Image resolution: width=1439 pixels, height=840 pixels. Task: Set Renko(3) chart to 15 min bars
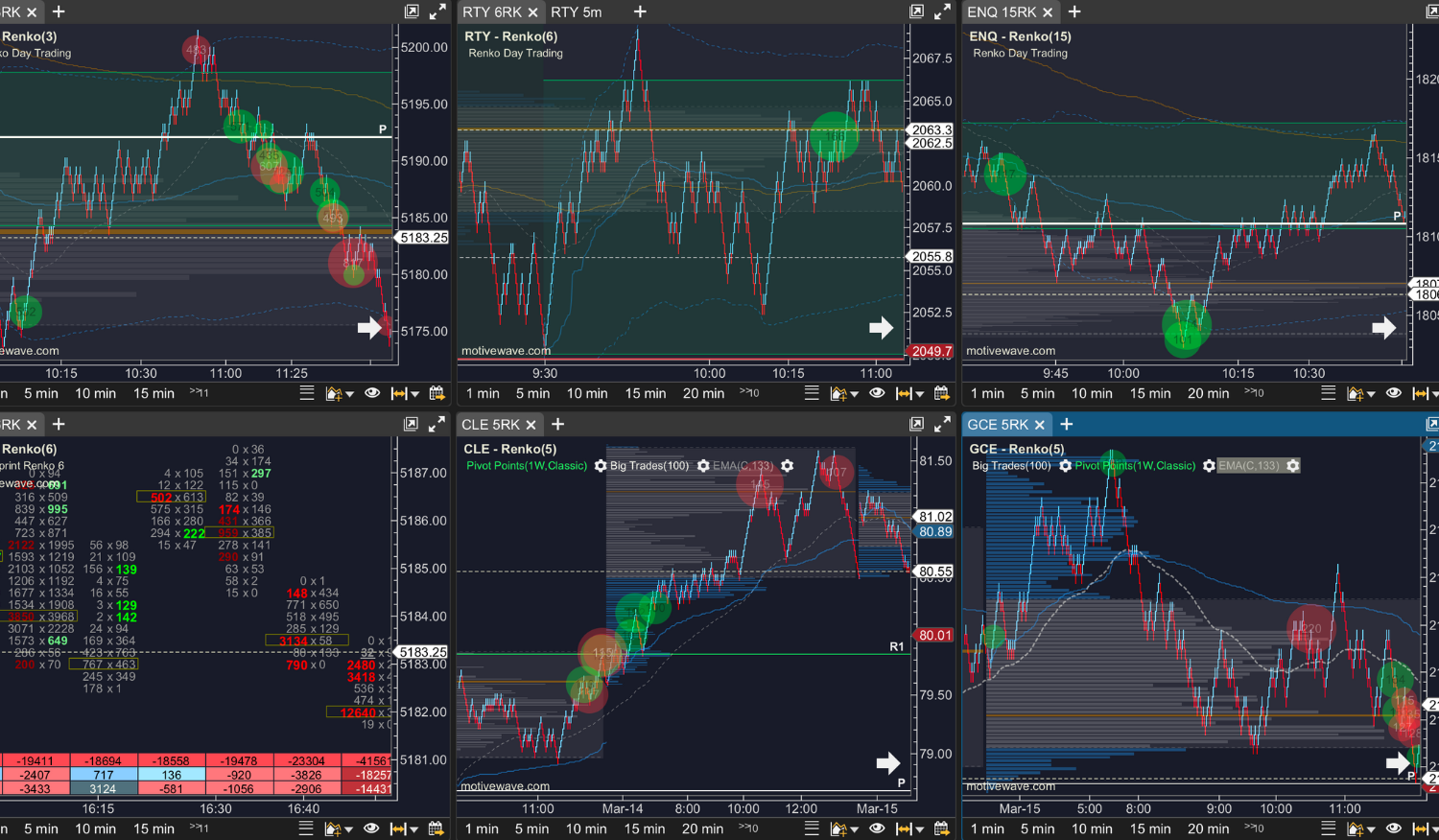[153, 393]
